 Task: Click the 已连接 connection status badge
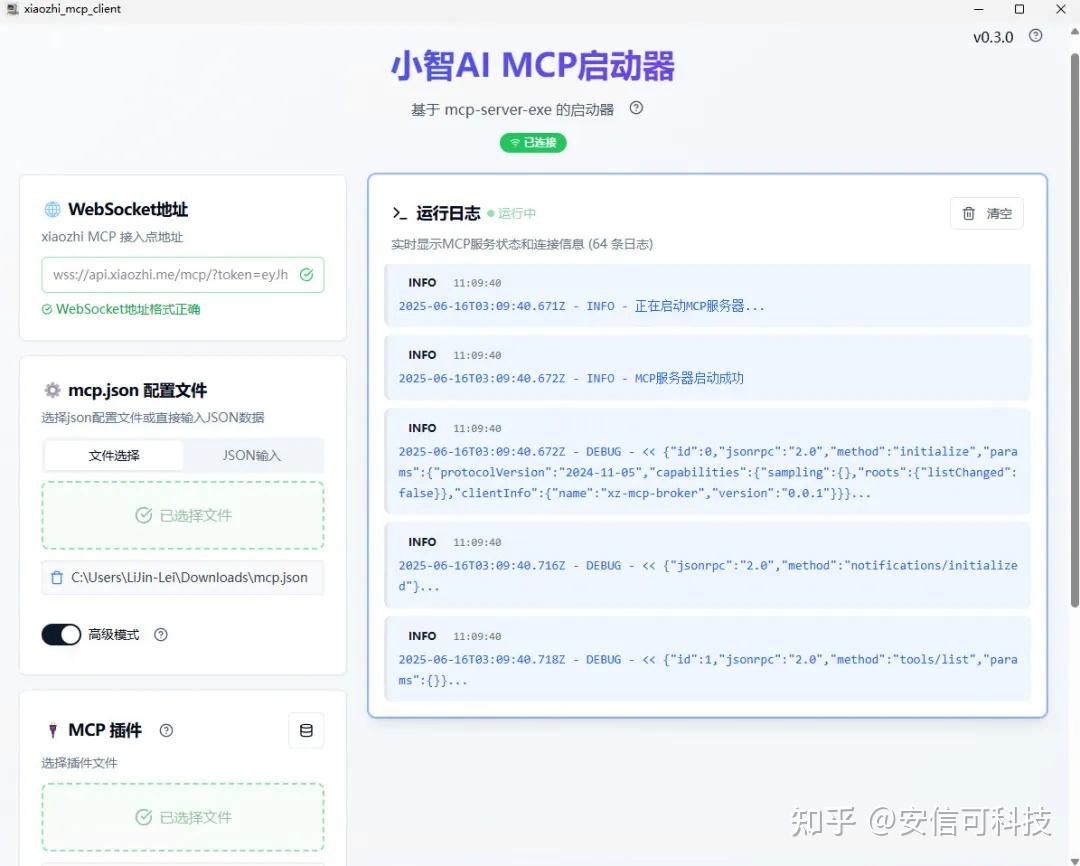click(x=533, y=143)
